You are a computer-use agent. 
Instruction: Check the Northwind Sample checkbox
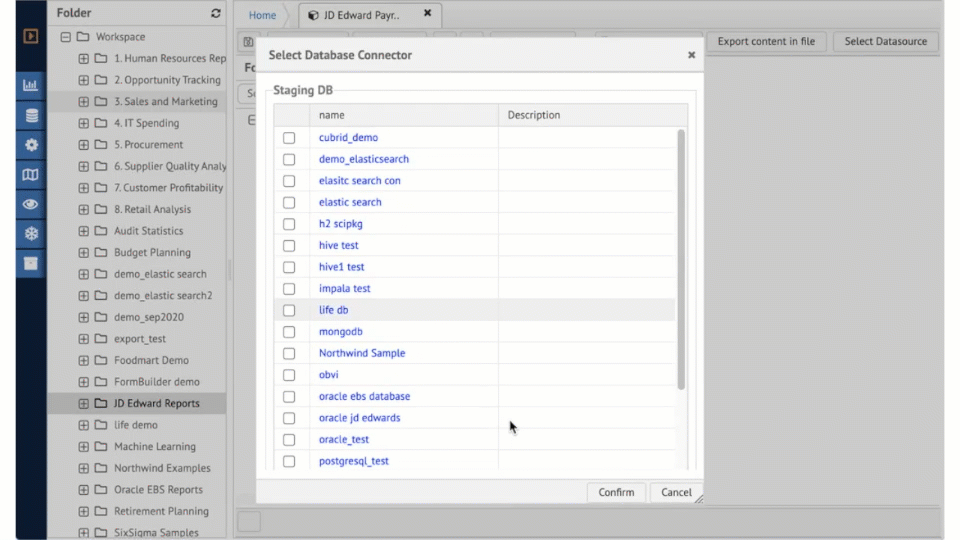pyautogui.click(x=289, y=353)
